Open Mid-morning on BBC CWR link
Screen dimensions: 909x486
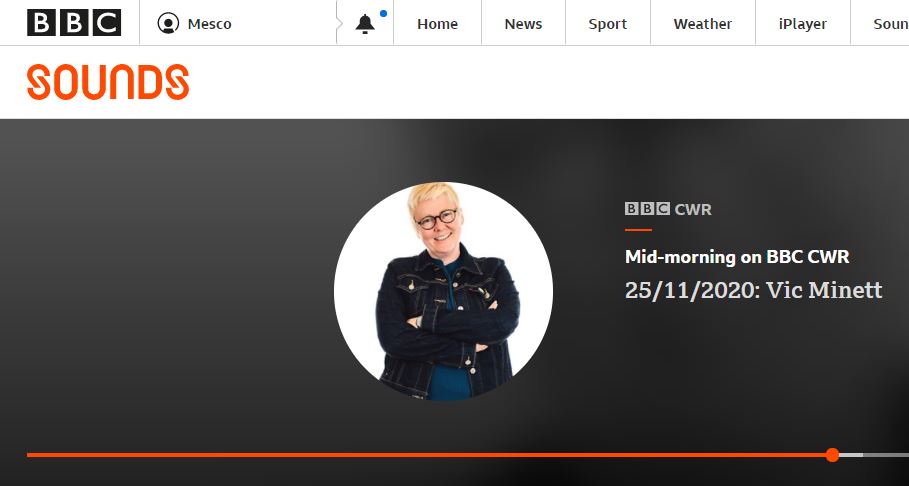737,256
